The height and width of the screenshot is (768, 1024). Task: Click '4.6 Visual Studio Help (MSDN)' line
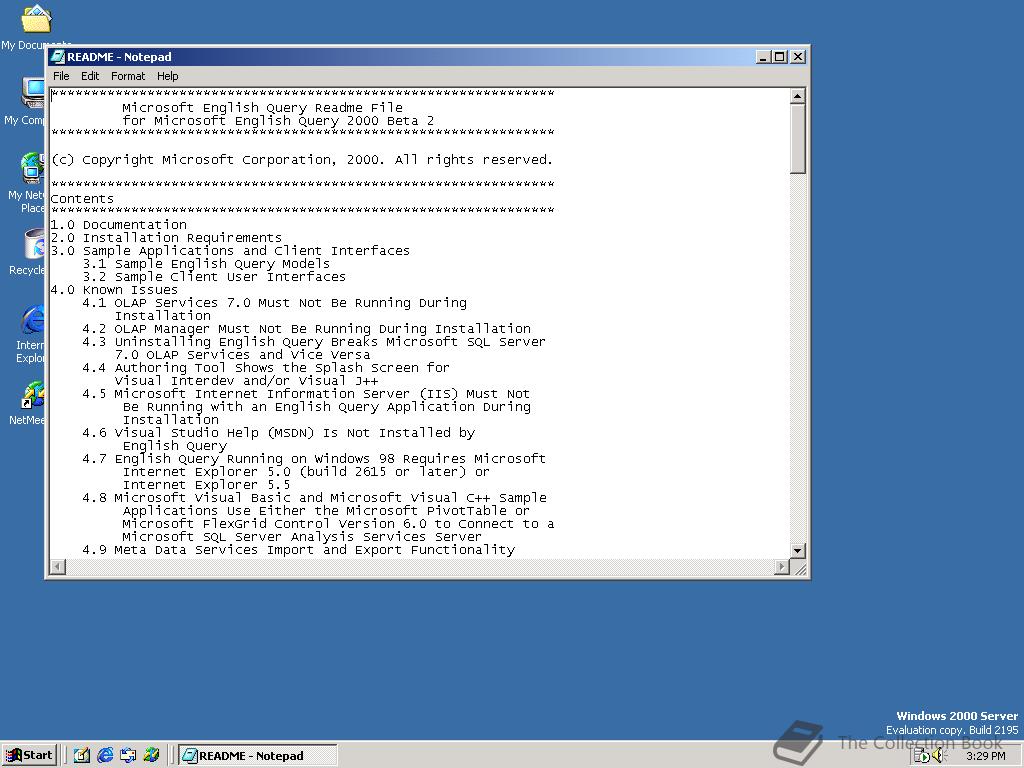279,433
